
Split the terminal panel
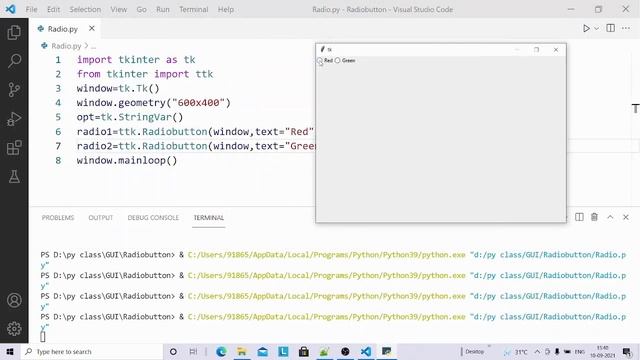point(579,217)
